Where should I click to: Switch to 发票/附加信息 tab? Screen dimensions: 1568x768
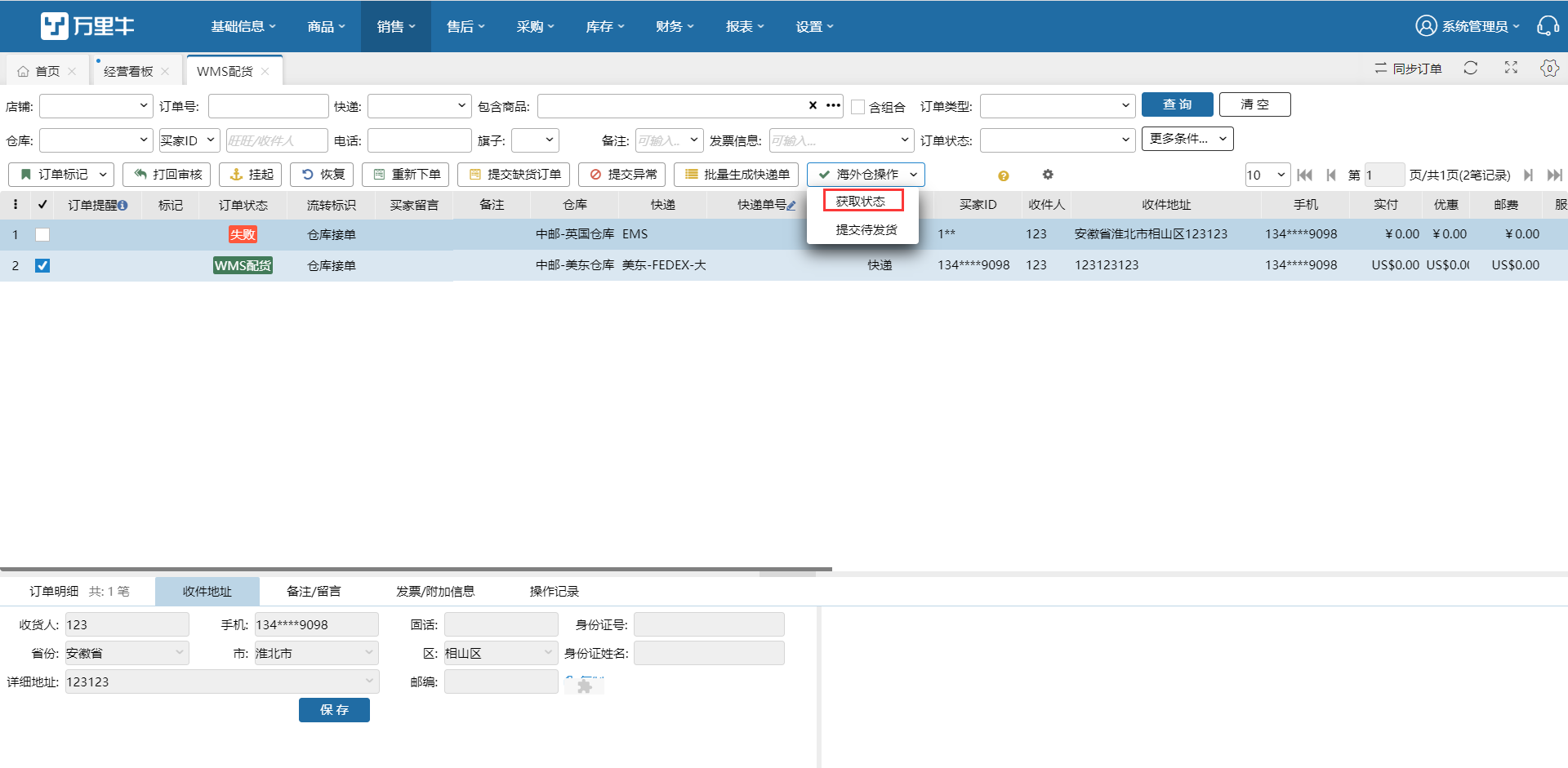tap(435, 592)
